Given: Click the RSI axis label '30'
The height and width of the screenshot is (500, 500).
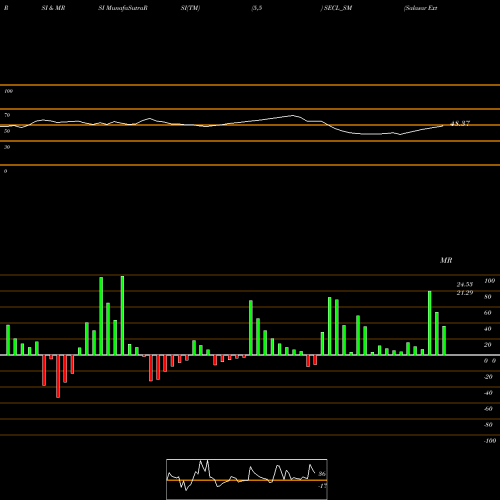Looking at the screenshot, I should pyautogui.click(x=7, y=147).
